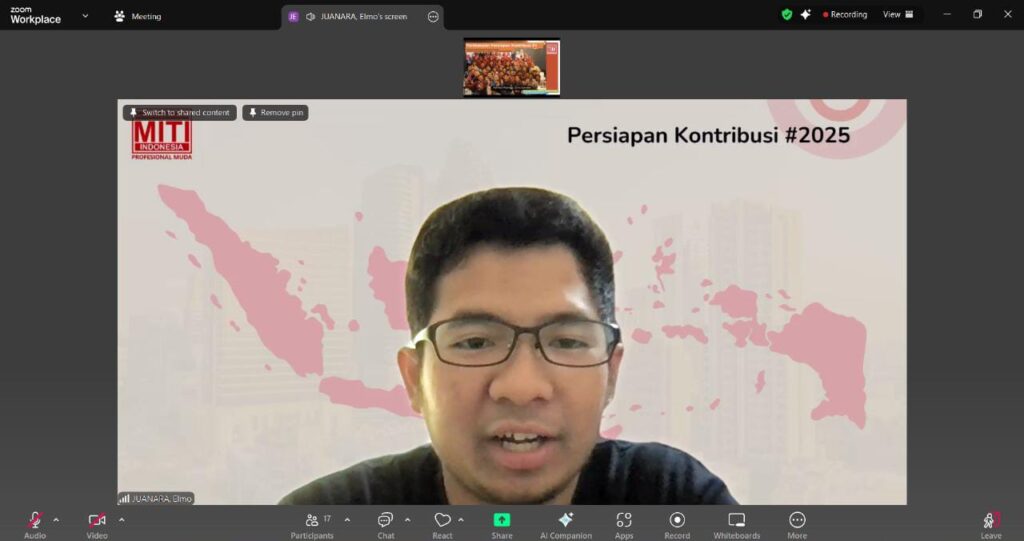
Task: Unmute the microphone Audio button
Action: 35,520
